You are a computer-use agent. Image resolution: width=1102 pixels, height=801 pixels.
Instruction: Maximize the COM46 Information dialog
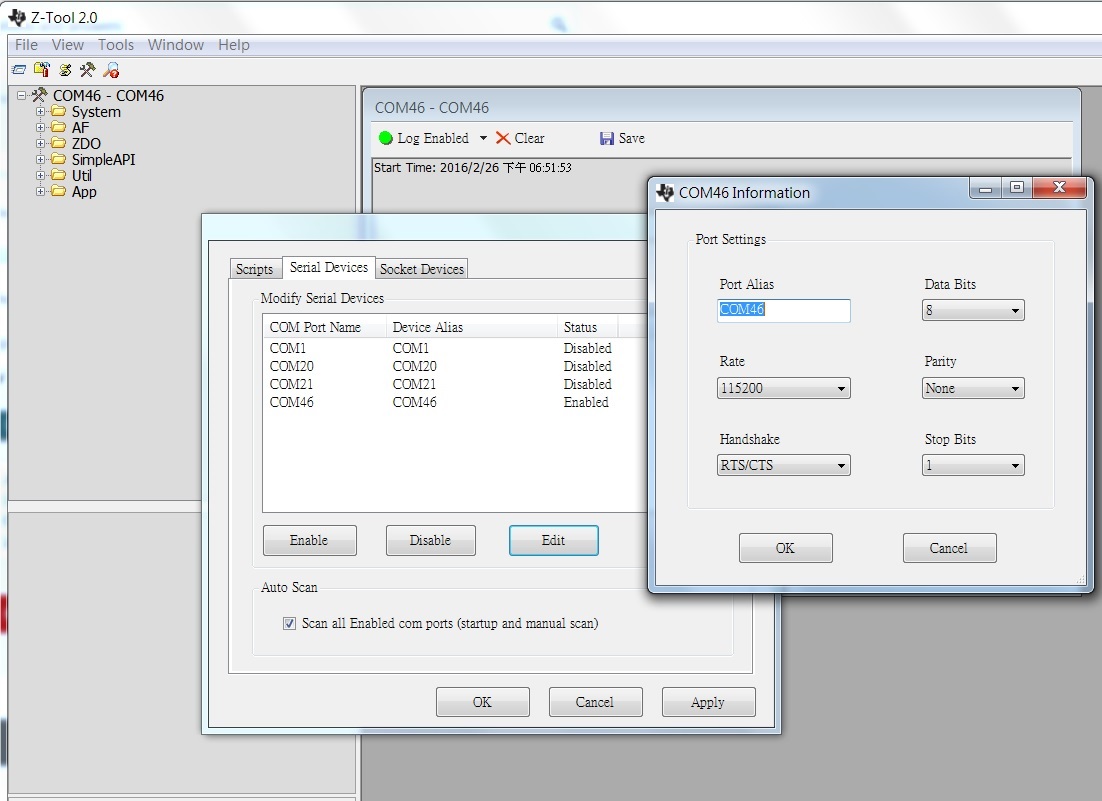tap(1016, 188)
